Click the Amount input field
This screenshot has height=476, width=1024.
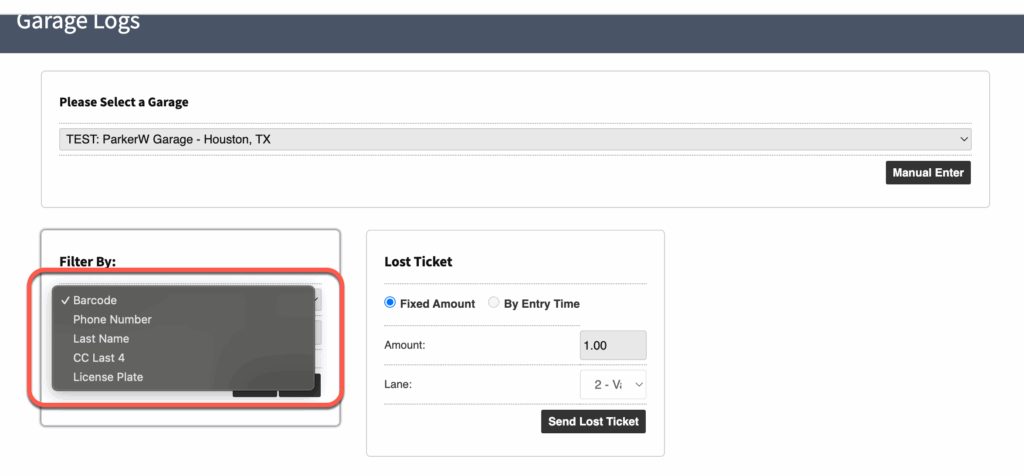click(613, 345)
